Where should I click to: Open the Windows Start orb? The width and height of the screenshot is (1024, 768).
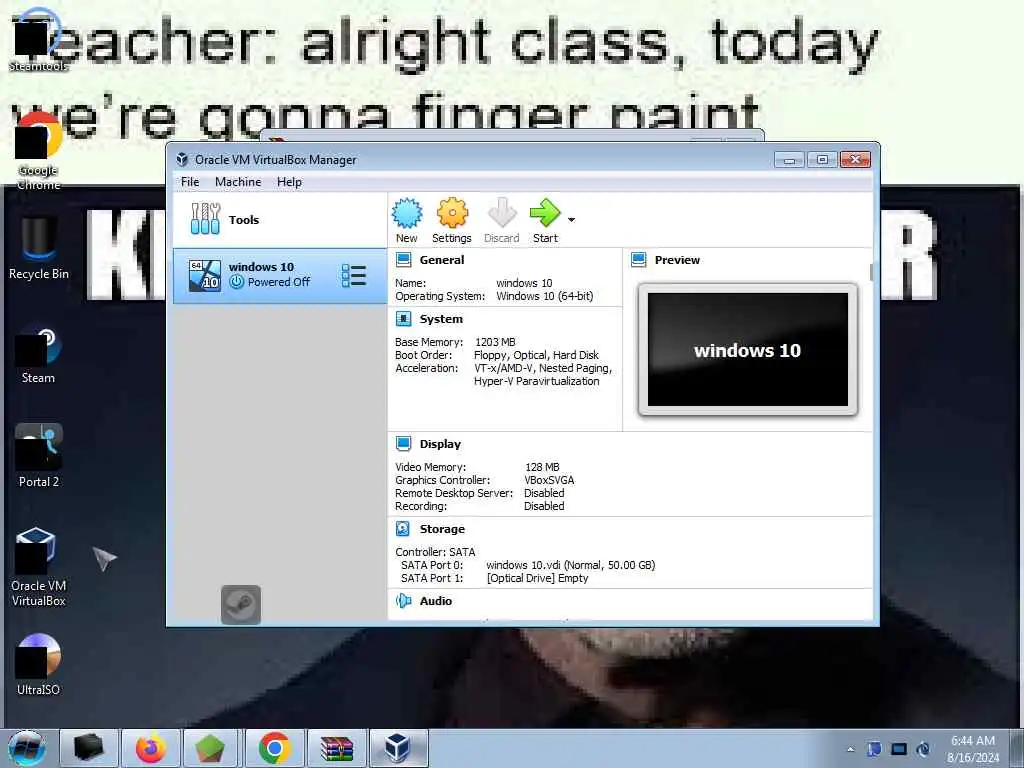27,748
